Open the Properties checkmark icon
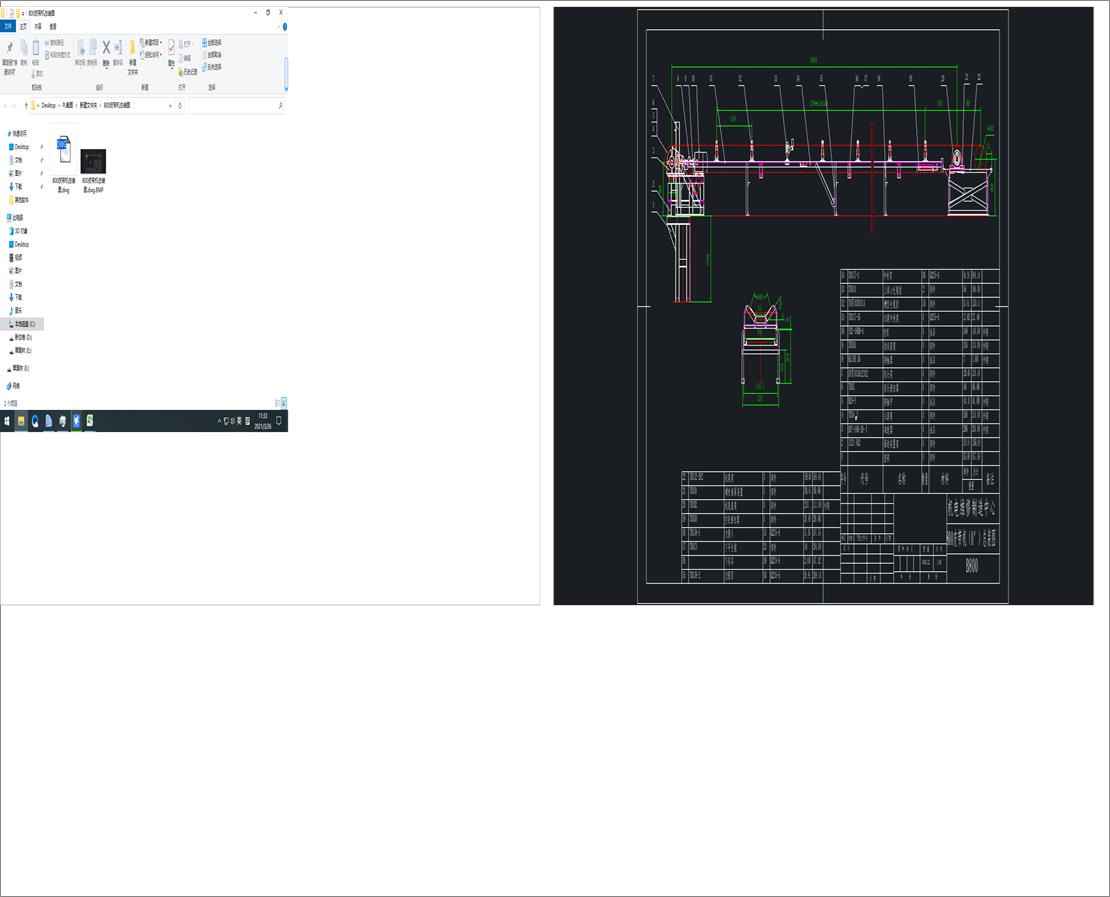 click(171, 48)
